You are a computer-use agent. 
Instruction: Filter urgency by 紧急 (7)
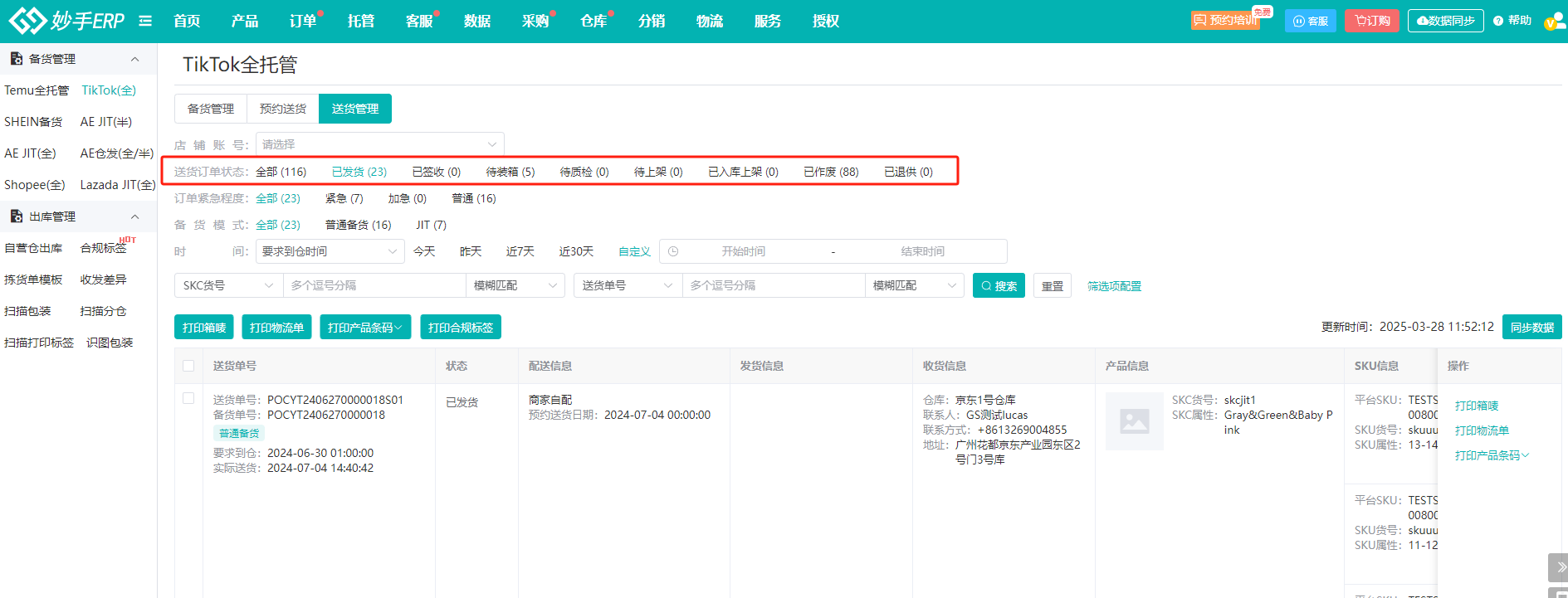(x=344, y=198)
